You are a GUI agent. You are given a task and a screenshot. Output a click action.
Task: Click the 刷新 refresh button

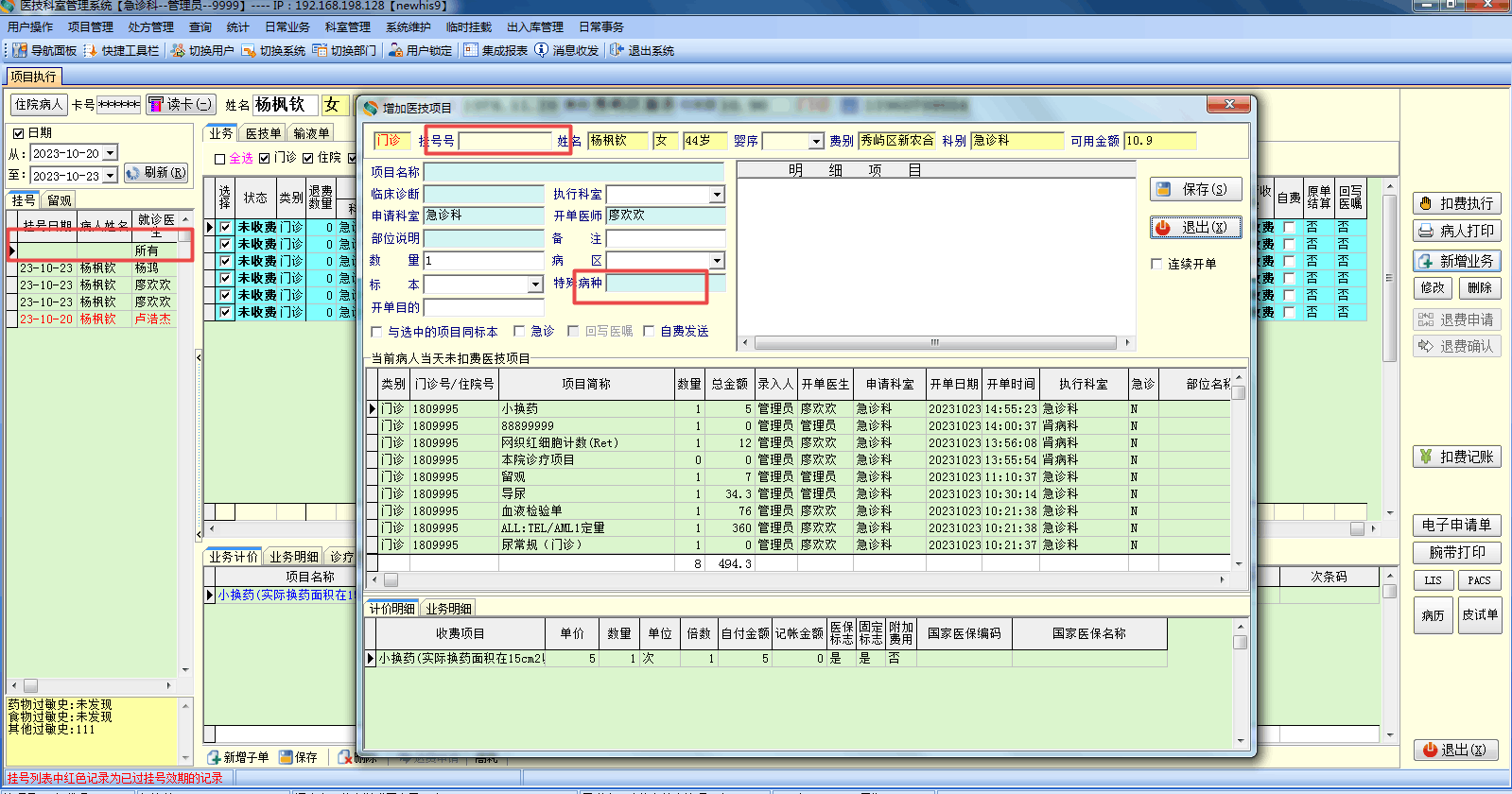[156, 173]
